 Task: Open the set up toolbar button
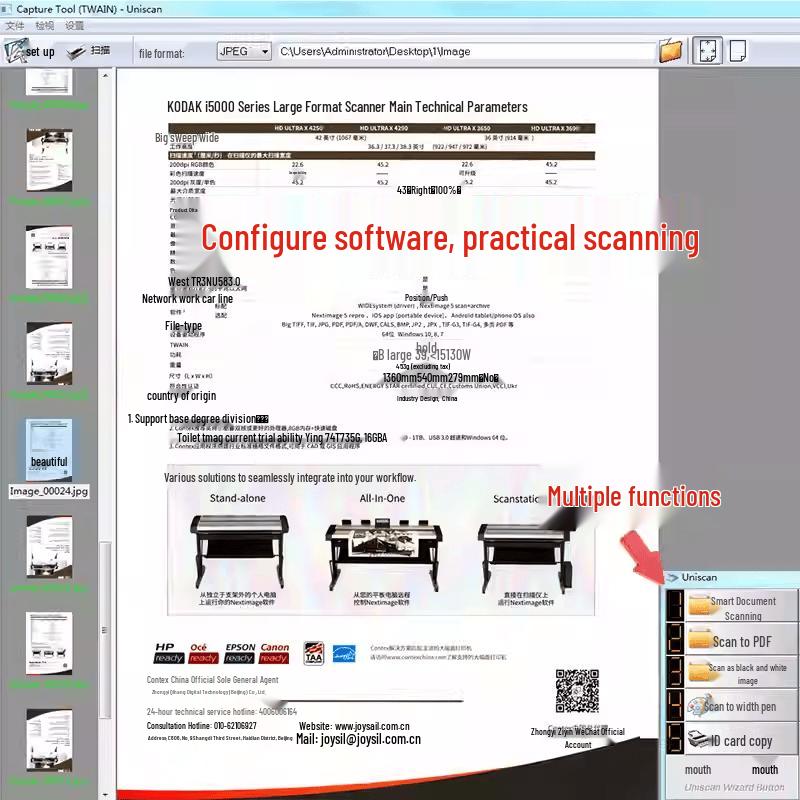point(30,51)
